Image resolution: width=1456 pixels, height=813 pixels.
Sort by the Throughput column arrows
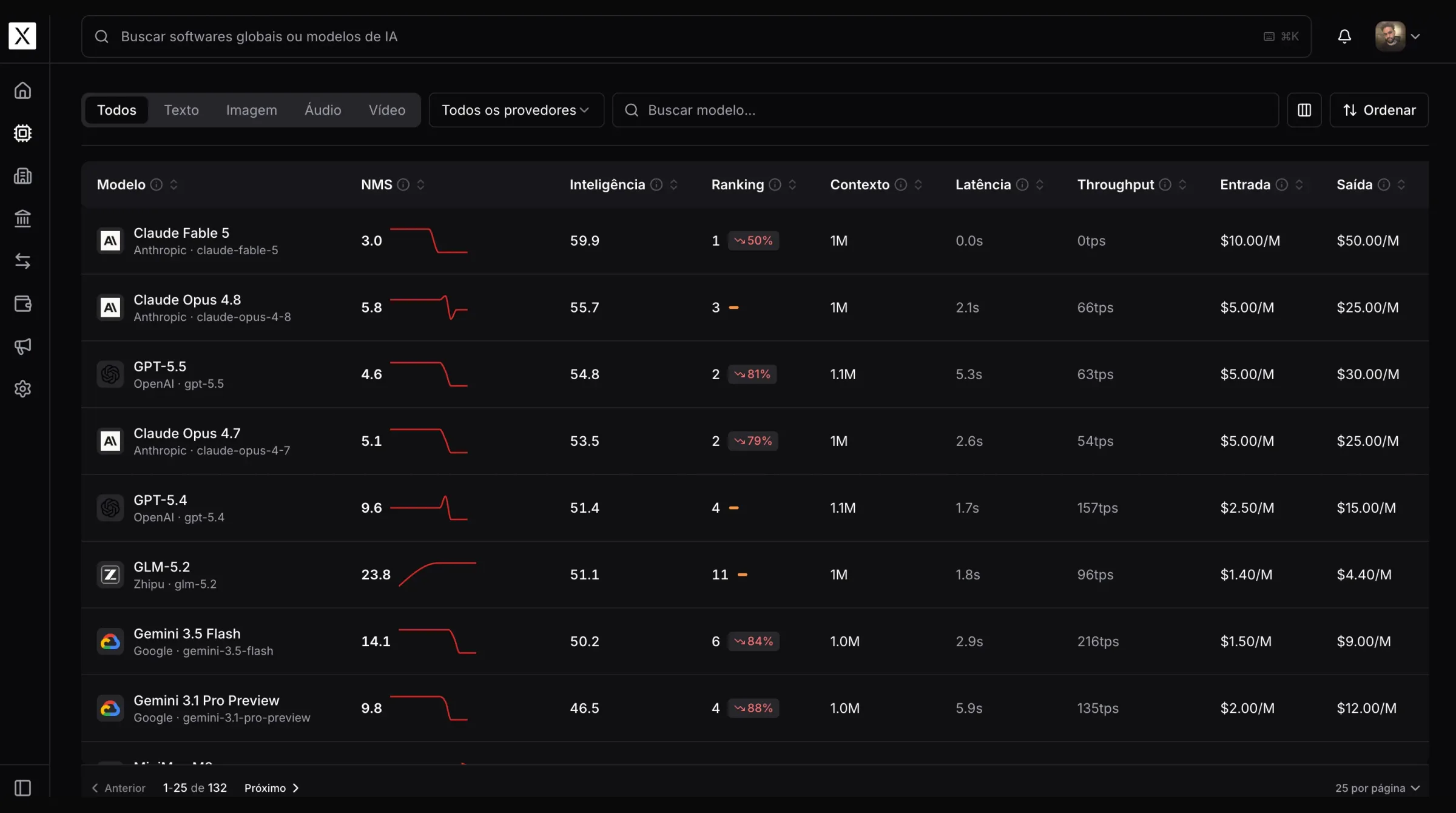click(1183, 184)
